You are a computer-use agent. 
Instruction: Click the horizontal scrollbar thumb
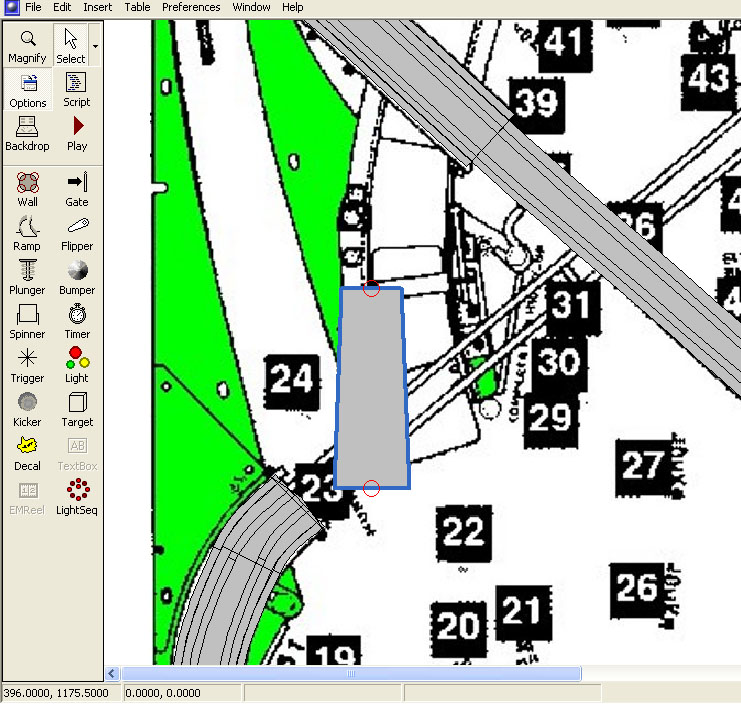pyautogui.click(x=350, y=674)
